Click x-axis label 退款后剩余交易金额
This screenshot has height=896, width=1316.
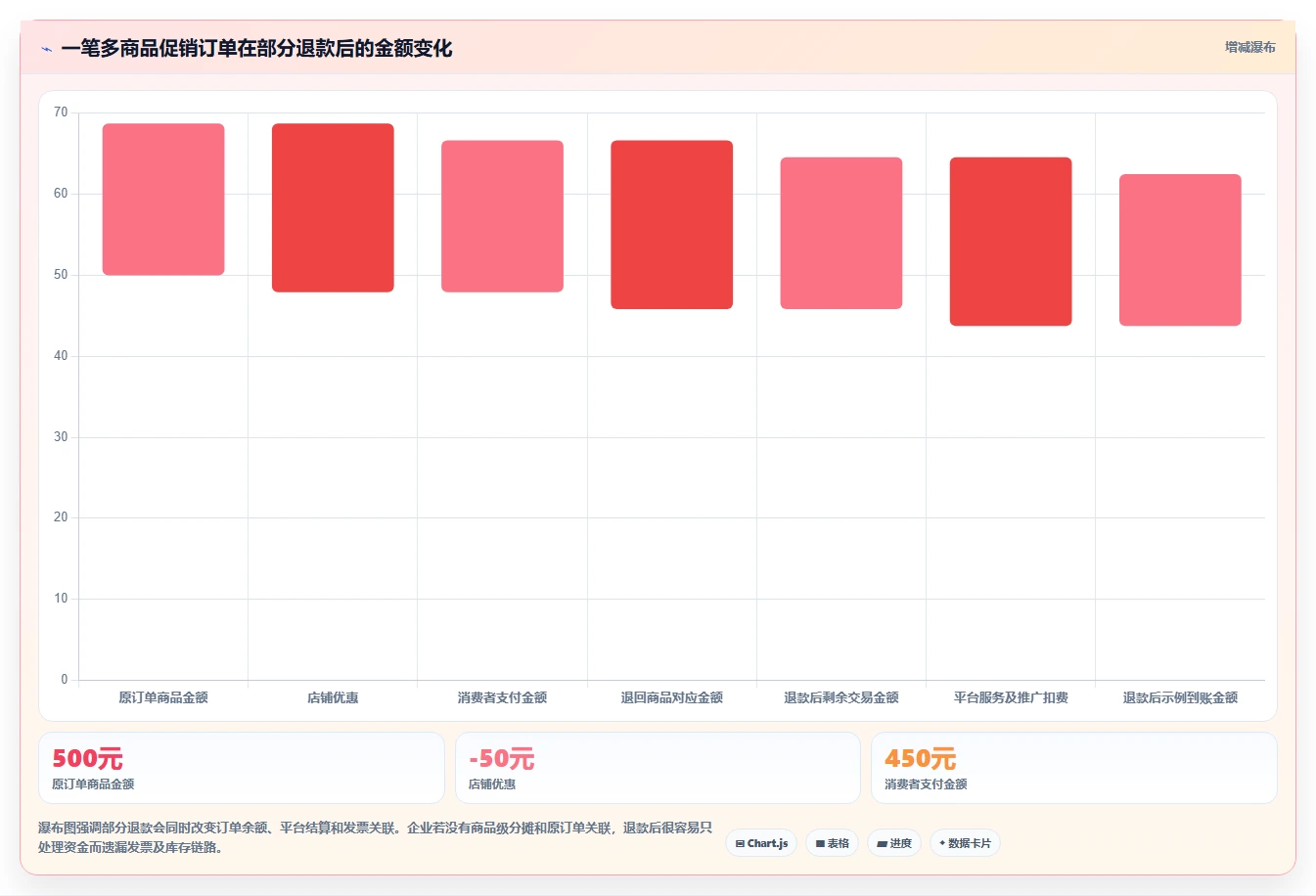coord(841,697)
